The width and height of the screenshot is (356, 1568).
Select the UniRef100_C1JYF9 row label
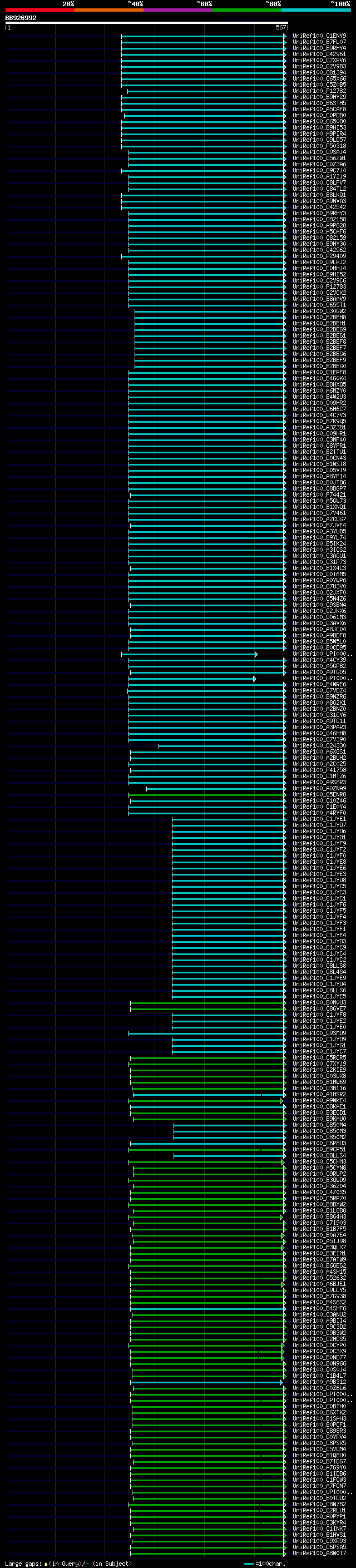click(319, 844)
